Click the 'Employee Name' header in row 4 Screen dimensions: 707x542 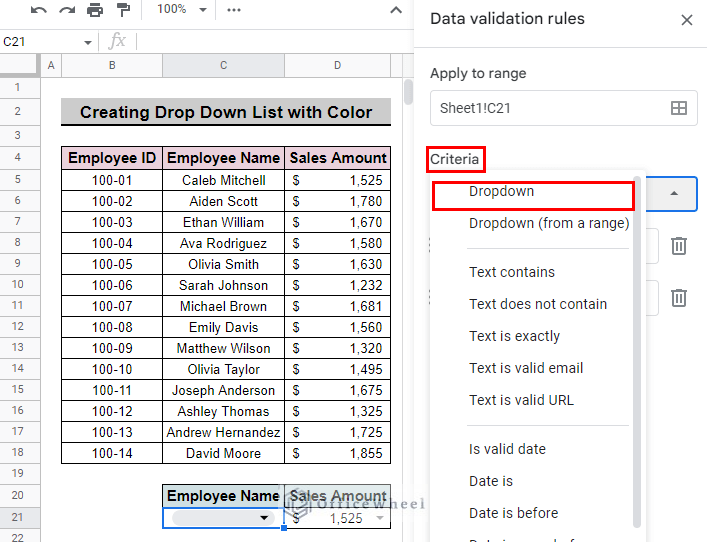coord(223,158)
